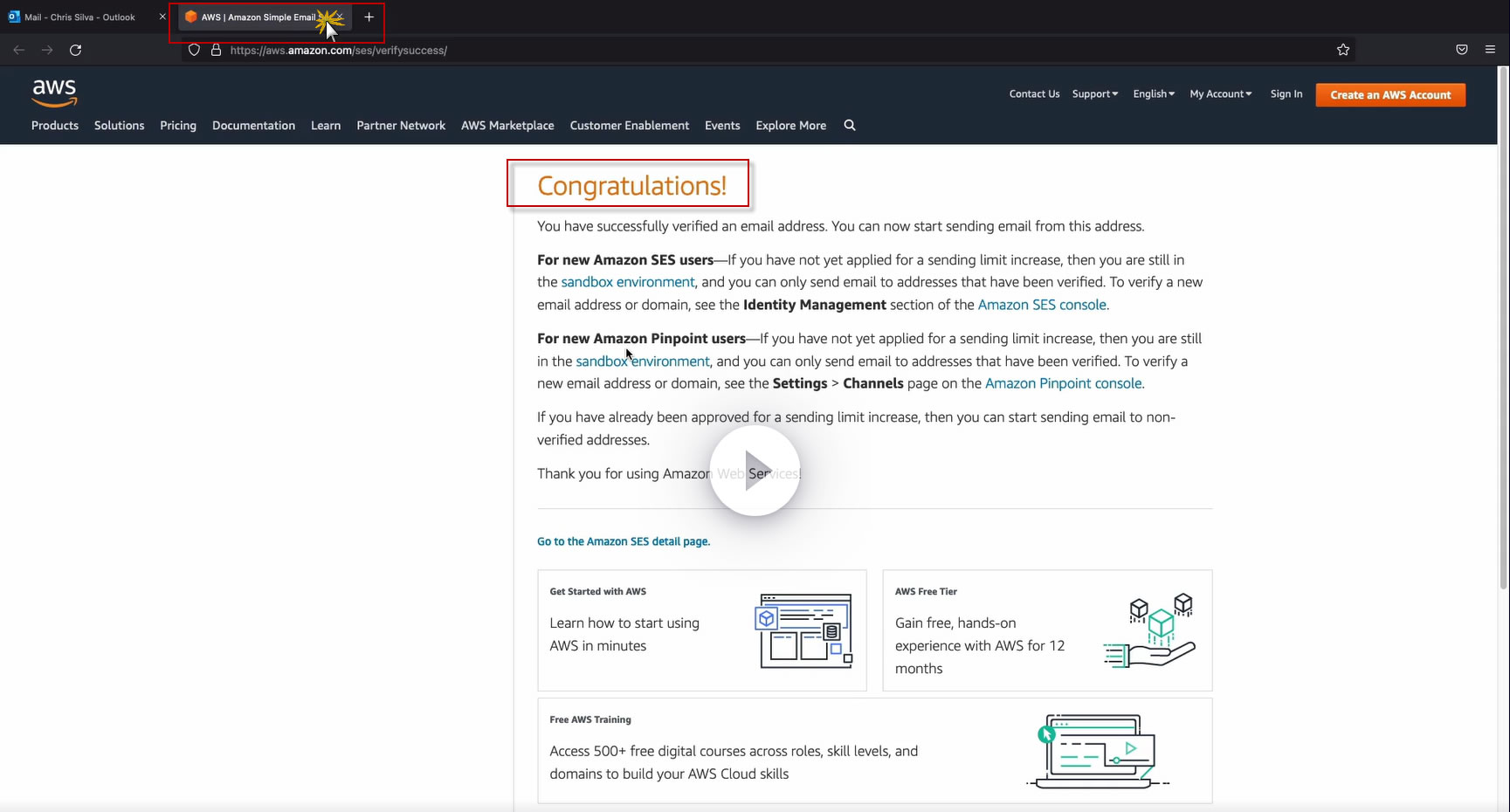Click the Free AWS Training laptop illustration
The height and width of the screenshot is (812, 1510).
point(1098,751)
